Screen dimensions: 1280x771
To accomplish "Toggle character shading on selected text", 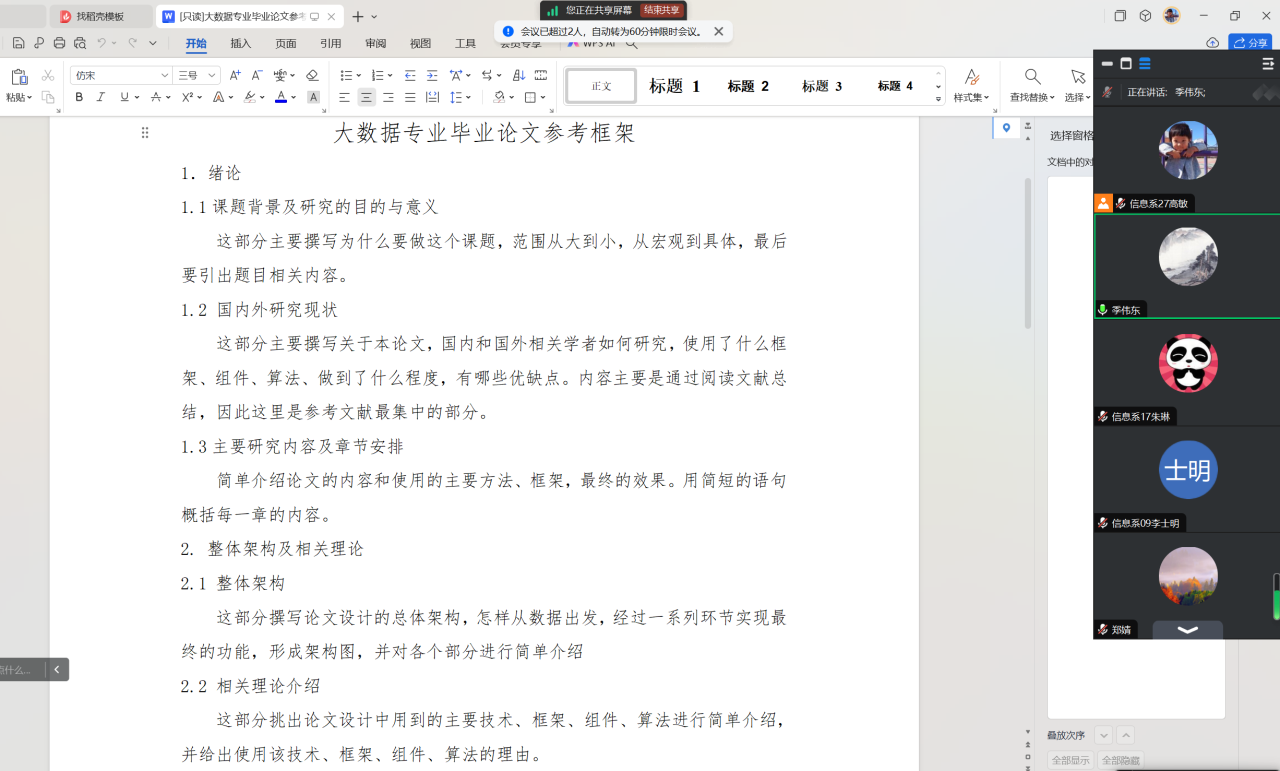I will 313,97.
